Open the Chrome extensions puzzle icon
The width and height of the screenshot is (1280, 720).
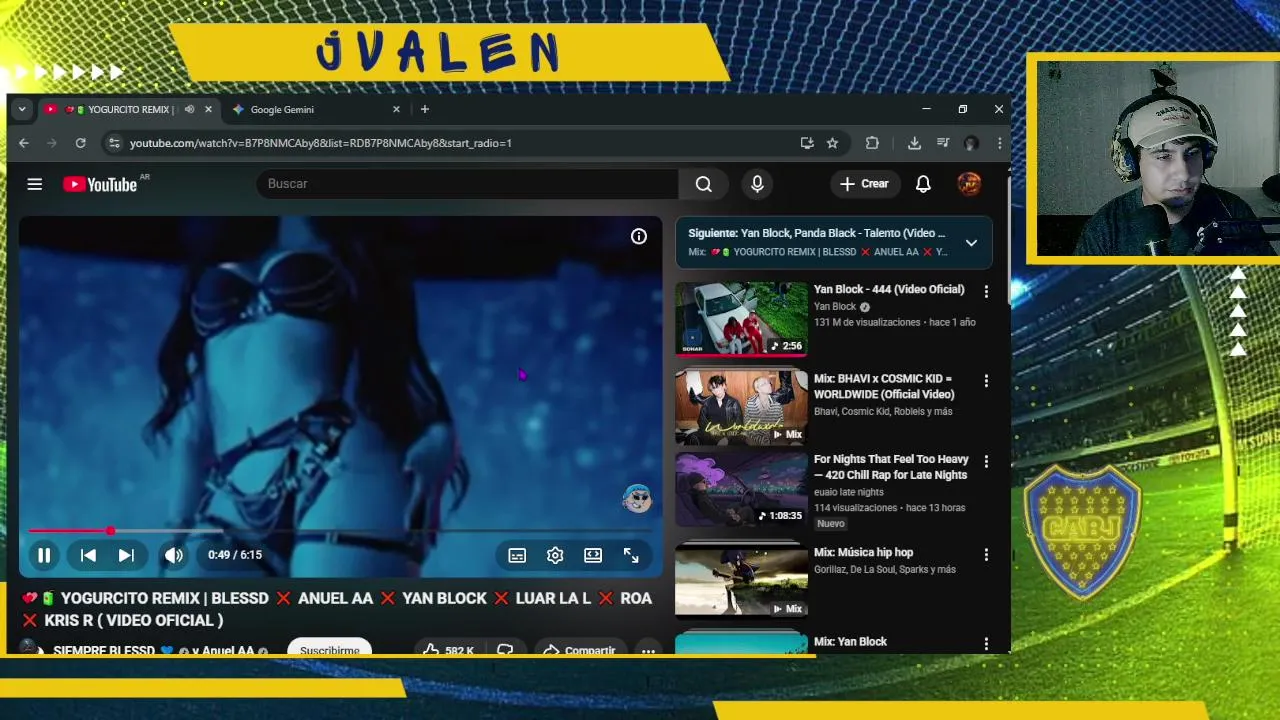point(872,143)
